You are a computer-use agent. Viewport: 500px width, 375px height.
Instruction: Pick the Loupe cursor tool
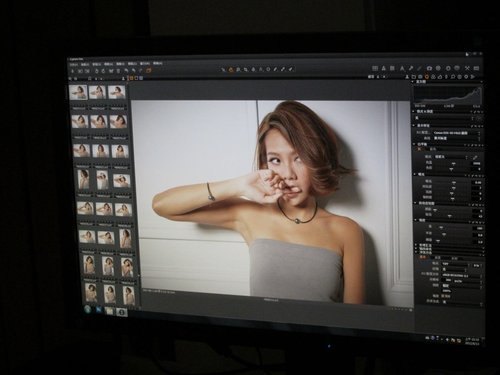click(x=246, y=70)
